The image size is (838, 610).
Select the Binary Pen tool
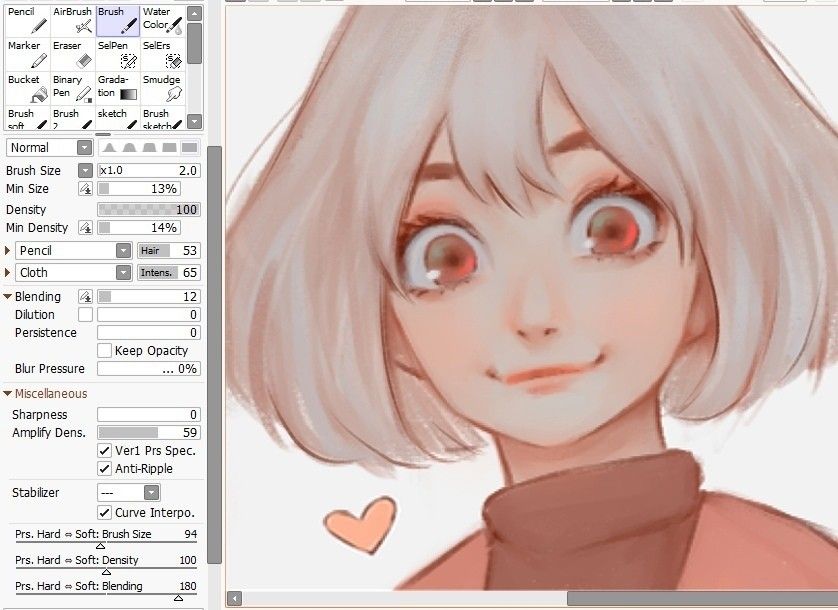click(73, 88)
